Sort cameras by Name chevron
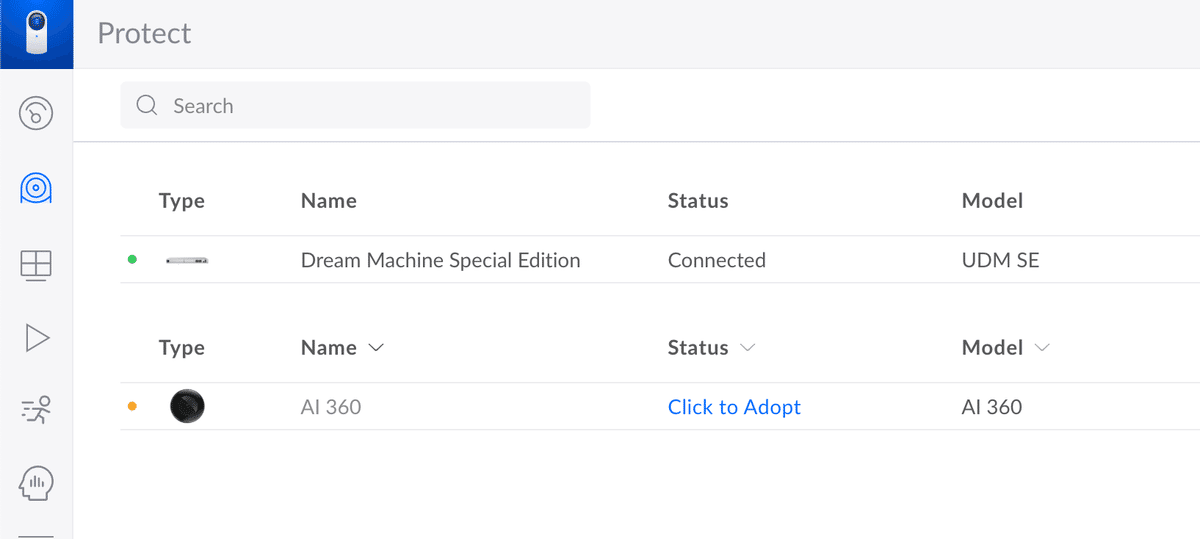This screenshot has width=1200, height=539. click(x=376, y=348)
